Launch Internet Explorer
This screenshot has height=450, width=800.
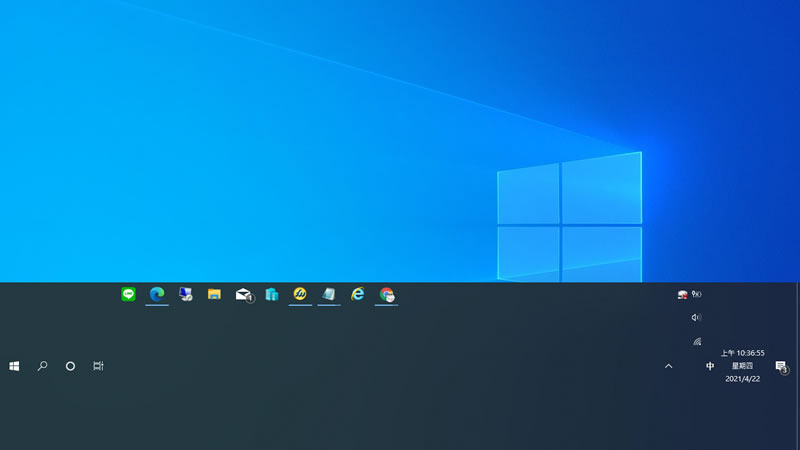(358, 294)
